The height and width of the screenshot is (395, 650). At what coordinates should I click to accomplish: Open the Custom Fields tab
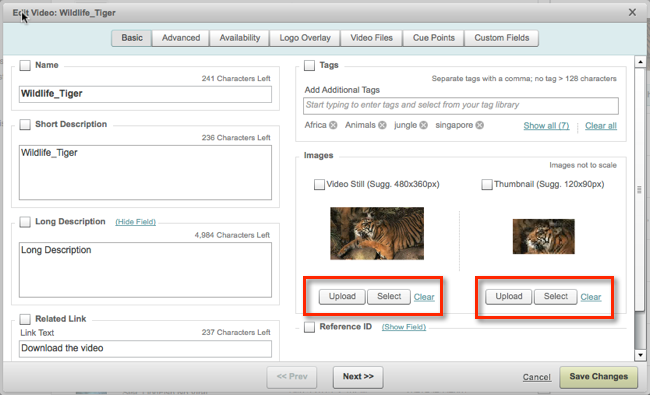coord(502,38)
